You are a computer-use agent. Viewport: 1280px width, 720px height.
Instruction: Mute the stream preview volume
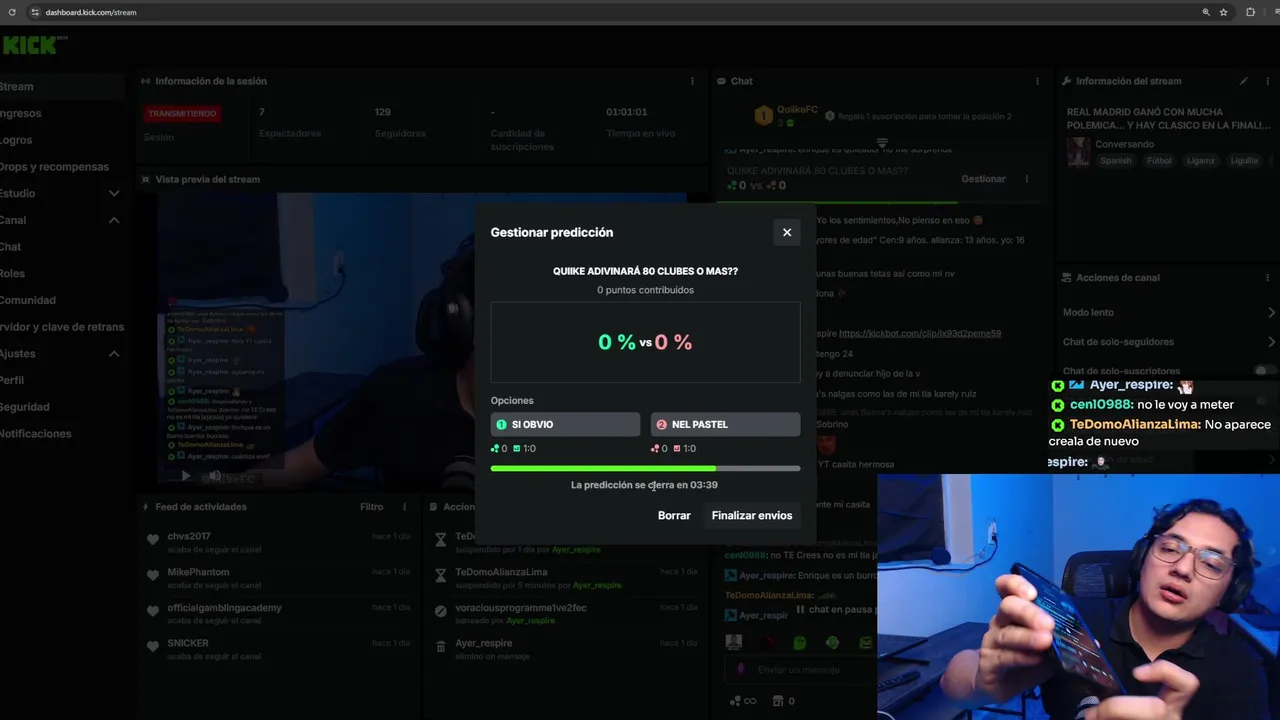pos(214,476)
